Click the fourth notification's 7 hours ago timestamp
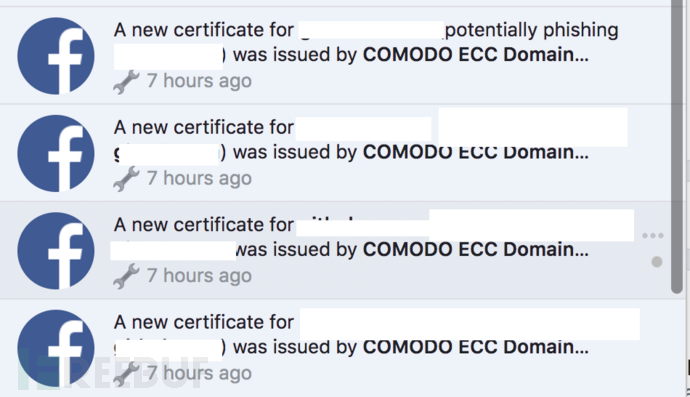 click(199, 373)
